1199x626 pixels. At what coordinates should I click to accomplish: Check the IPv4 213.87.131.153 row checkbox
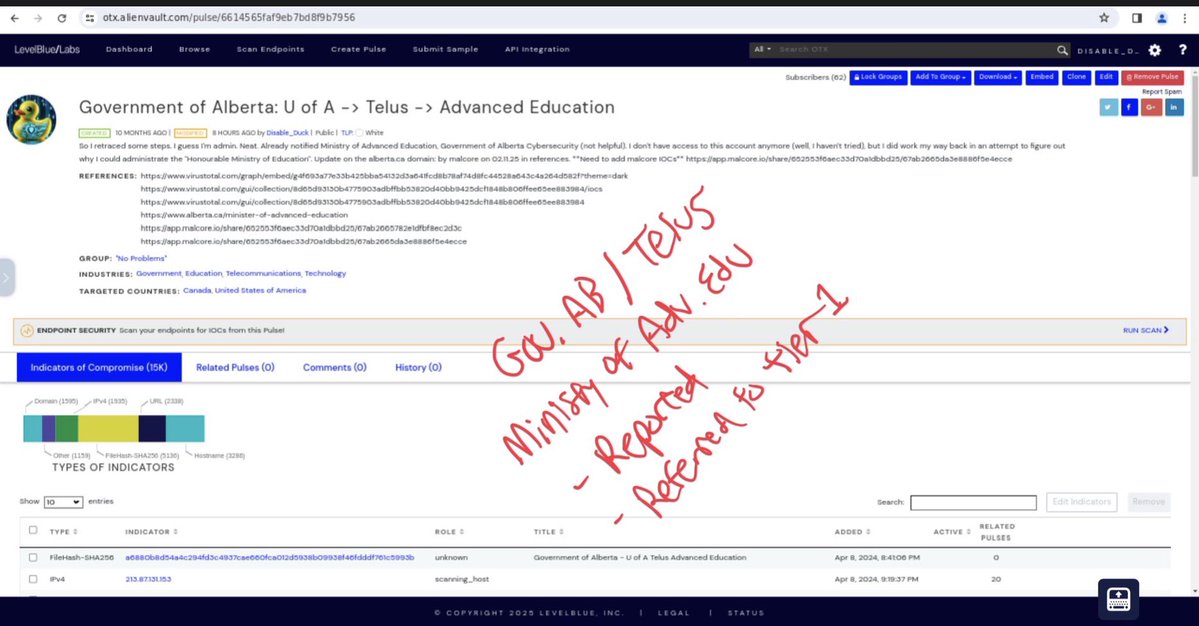coord(33,579)
